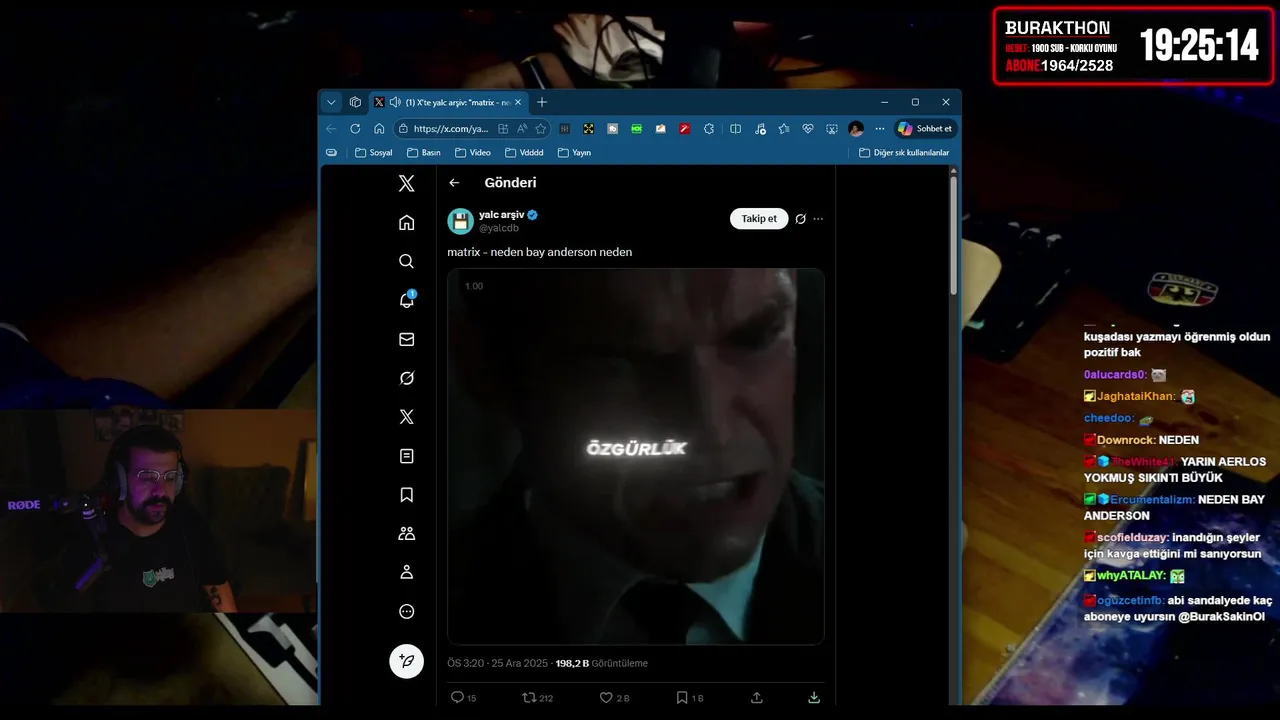Open yalc arşiv profile avatar
Screen dimensions: 1280x720
pos(460,221)
